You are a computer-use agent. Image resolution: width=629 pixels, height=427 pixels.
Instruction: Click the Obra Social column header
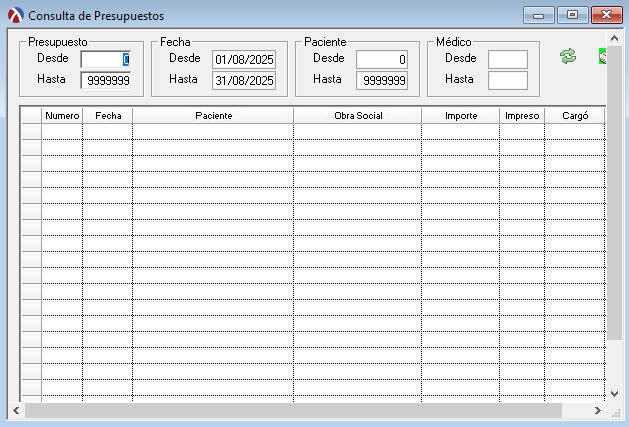pyautogui.click(x=357, y=116)
